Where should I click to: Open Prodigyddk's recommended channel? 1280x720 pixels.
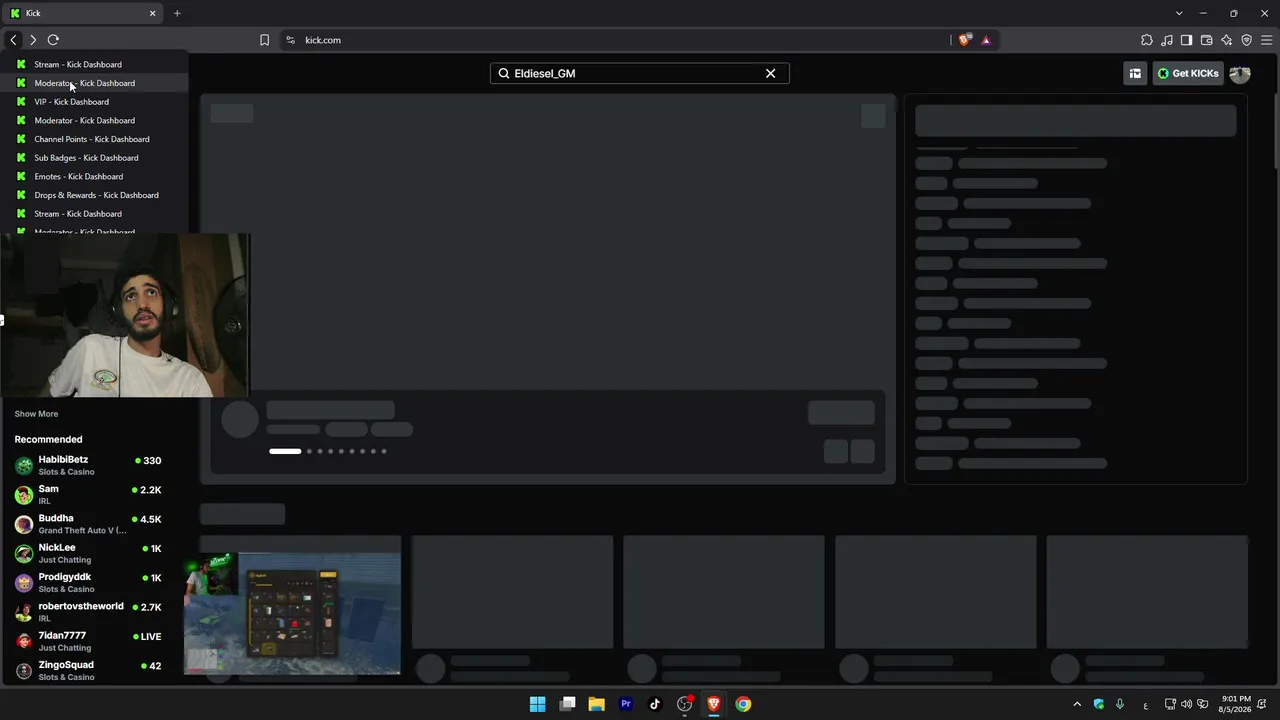[x=88, y=583]
